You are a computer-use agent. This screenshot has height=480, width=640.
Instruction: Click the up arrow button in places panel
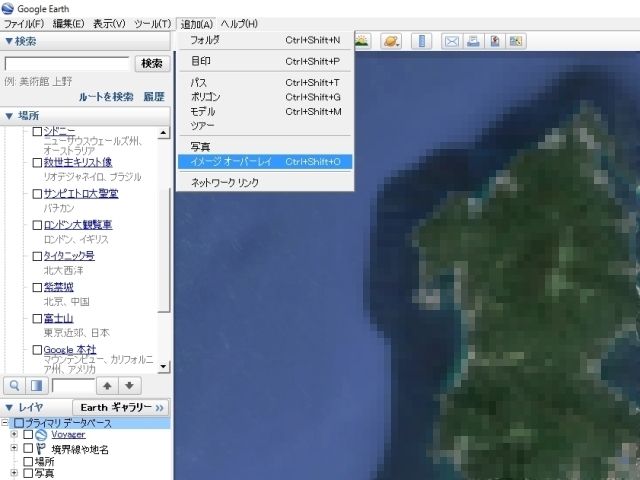point(107,385)
